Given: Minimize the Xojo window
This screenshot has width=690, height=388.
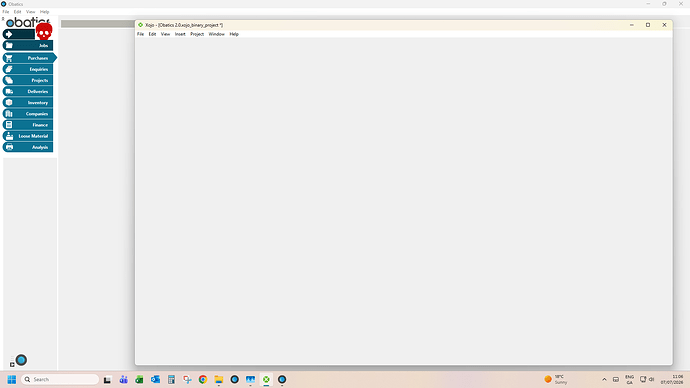Looking at the screenshot, I should 631,25.
